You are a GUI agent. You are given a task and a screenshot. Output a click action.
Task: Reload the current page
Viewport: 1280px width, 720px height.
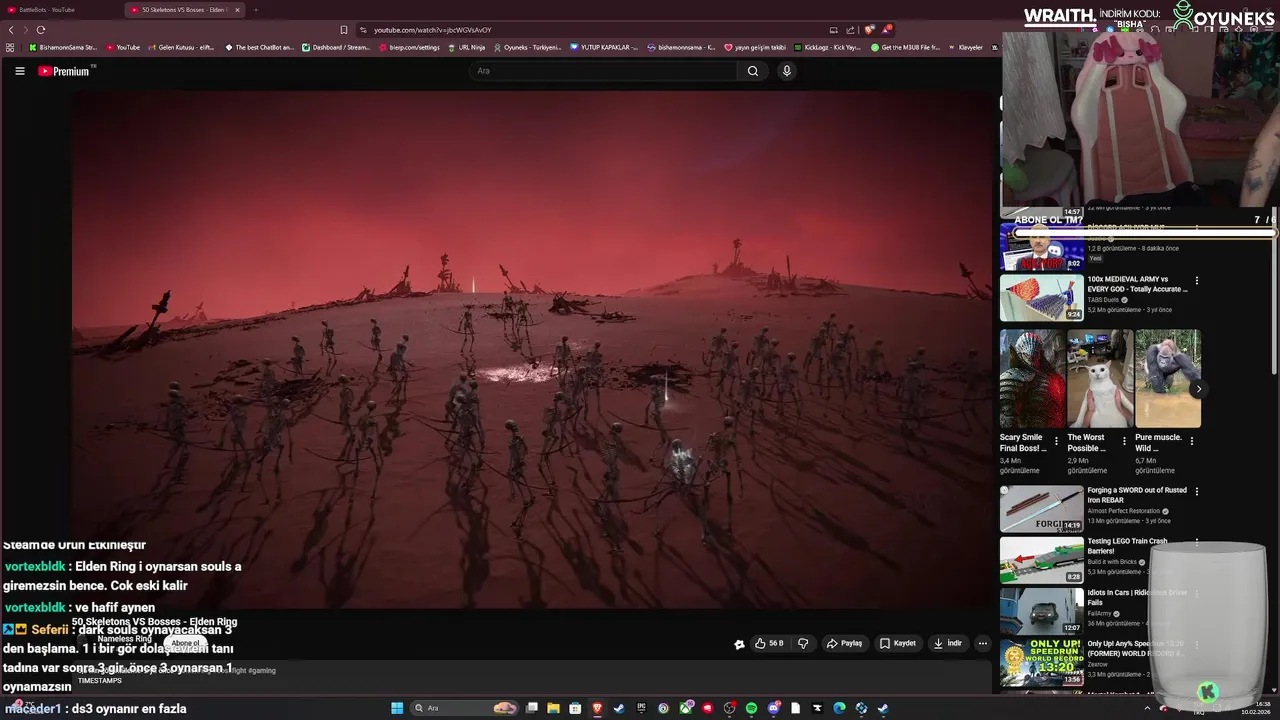pyautogui.click(x=41, y=30)
